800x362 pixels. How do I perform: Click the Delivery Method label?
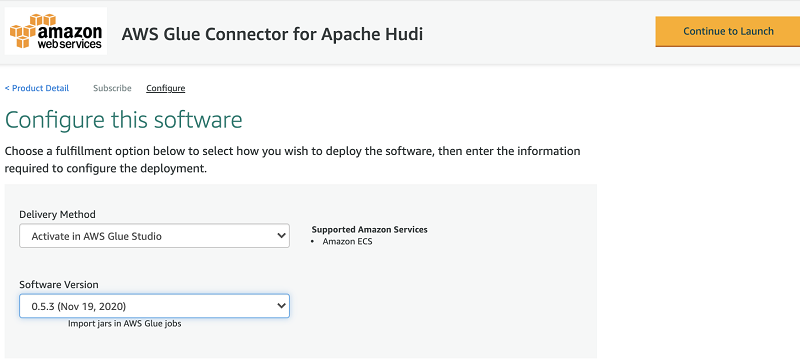[x=58, y=214]
